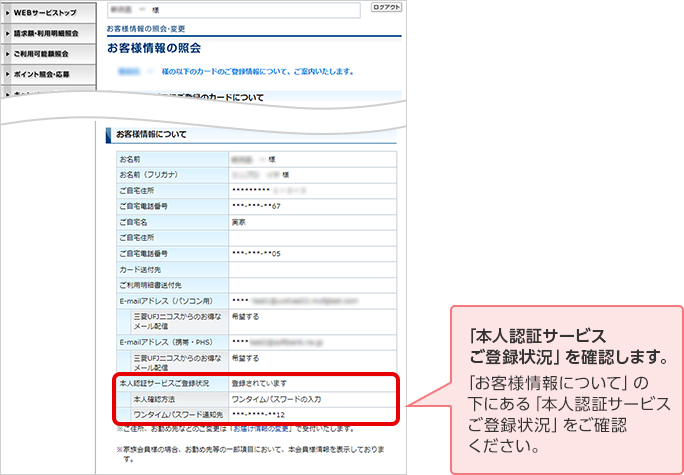This screenshot has height=475, width=684.
Task: Click the arrow icon beside WEBサービストップ
Action: pyautogui.click(x=8, y=11)
